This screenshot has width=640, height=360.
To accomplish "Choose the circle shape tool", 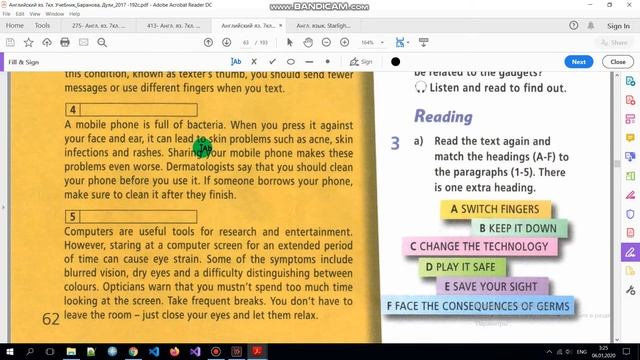I will (x=291, y=62).
